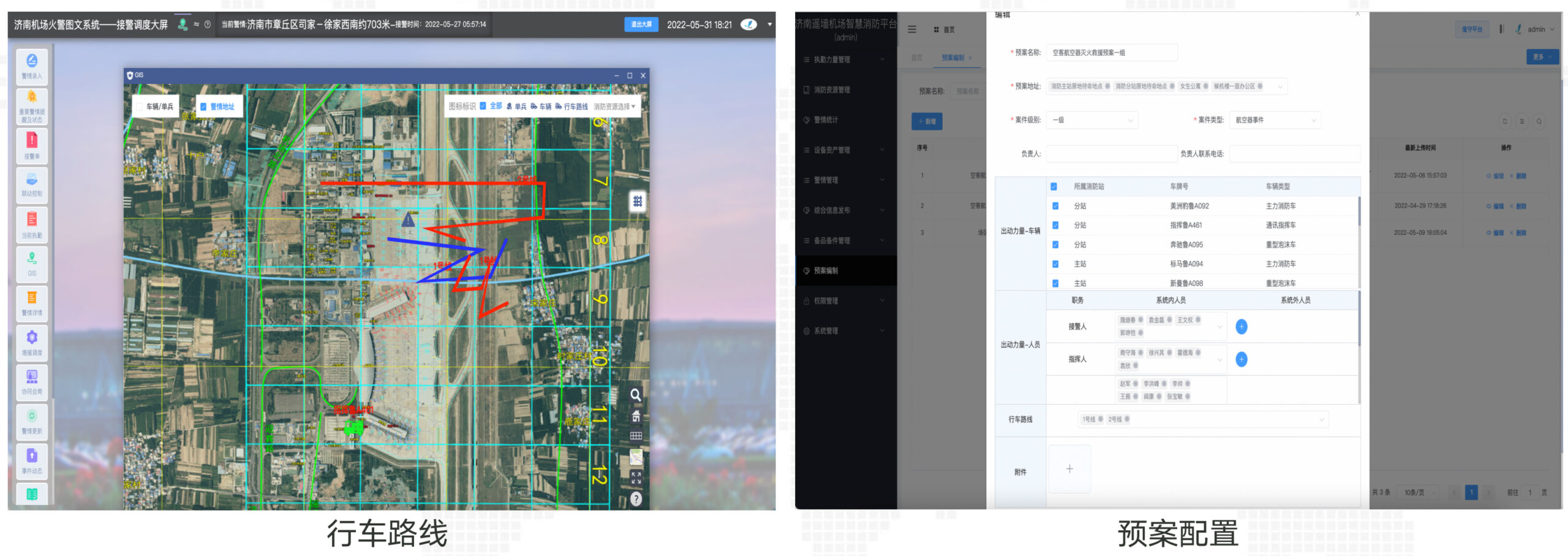This screenshot has height=556, width=1568.
Task: Click the map help question icon
Action: [636, 498]
